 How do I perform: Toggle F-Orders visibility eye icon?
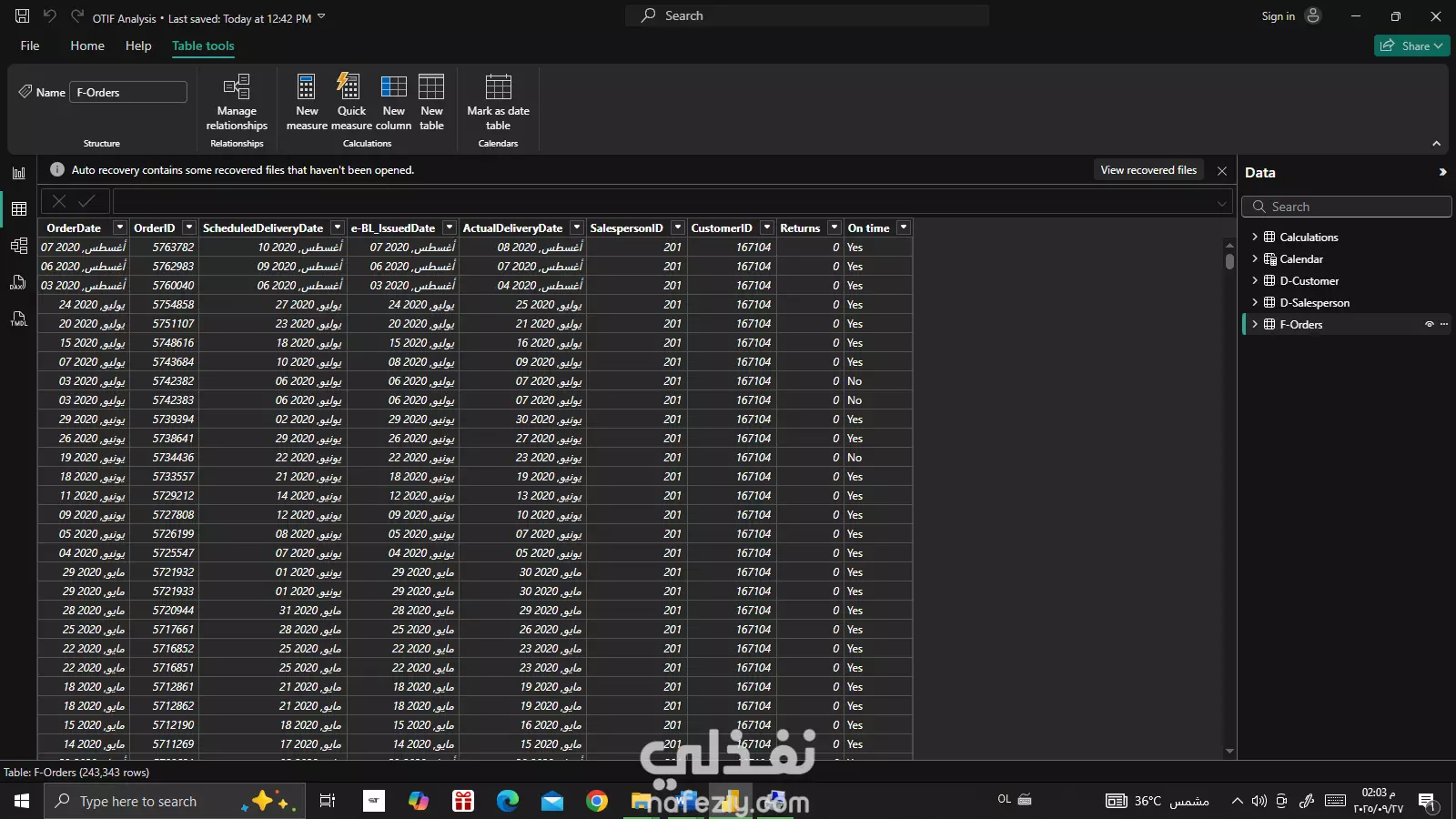click(x=1429, y=324)
